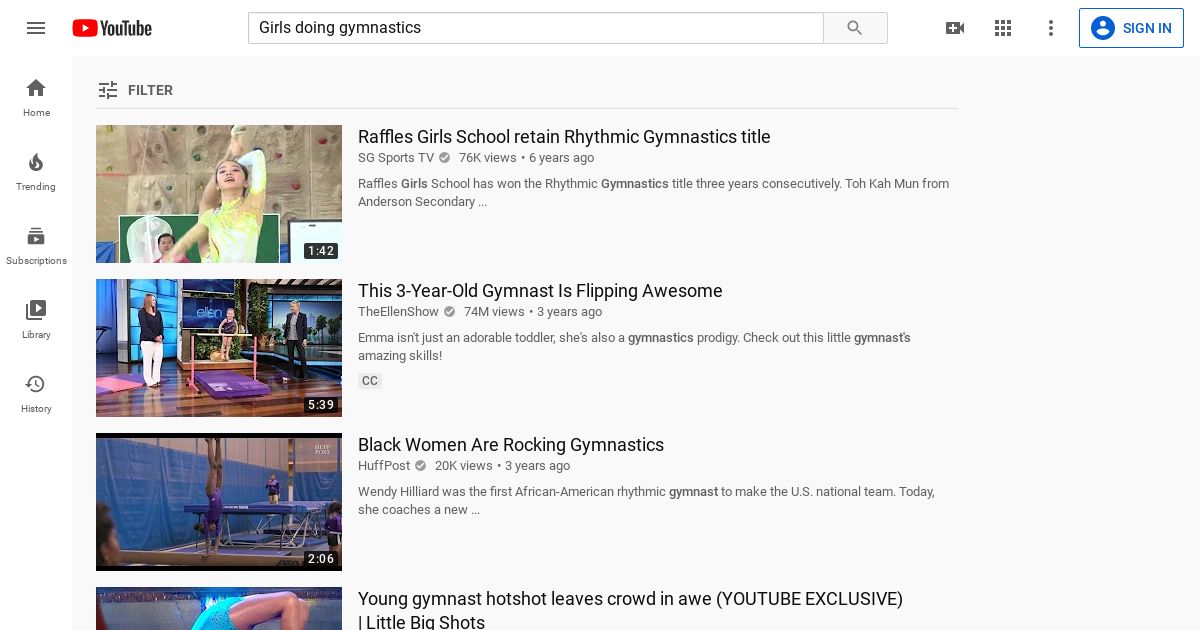Visit the HuffPost channel
This screenshot has width=1200, height=630.
pyautogui.click(x=384, y=466)
